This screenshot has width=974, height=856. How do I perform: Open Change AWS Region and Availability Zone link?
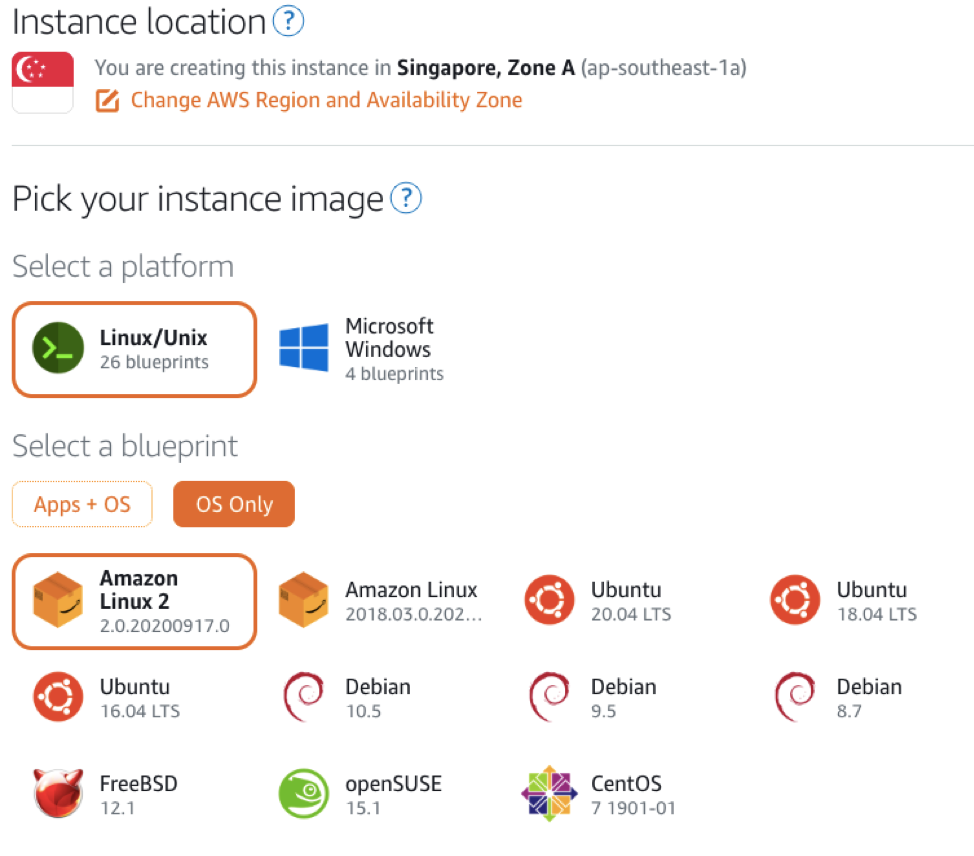tap(326, 100)
